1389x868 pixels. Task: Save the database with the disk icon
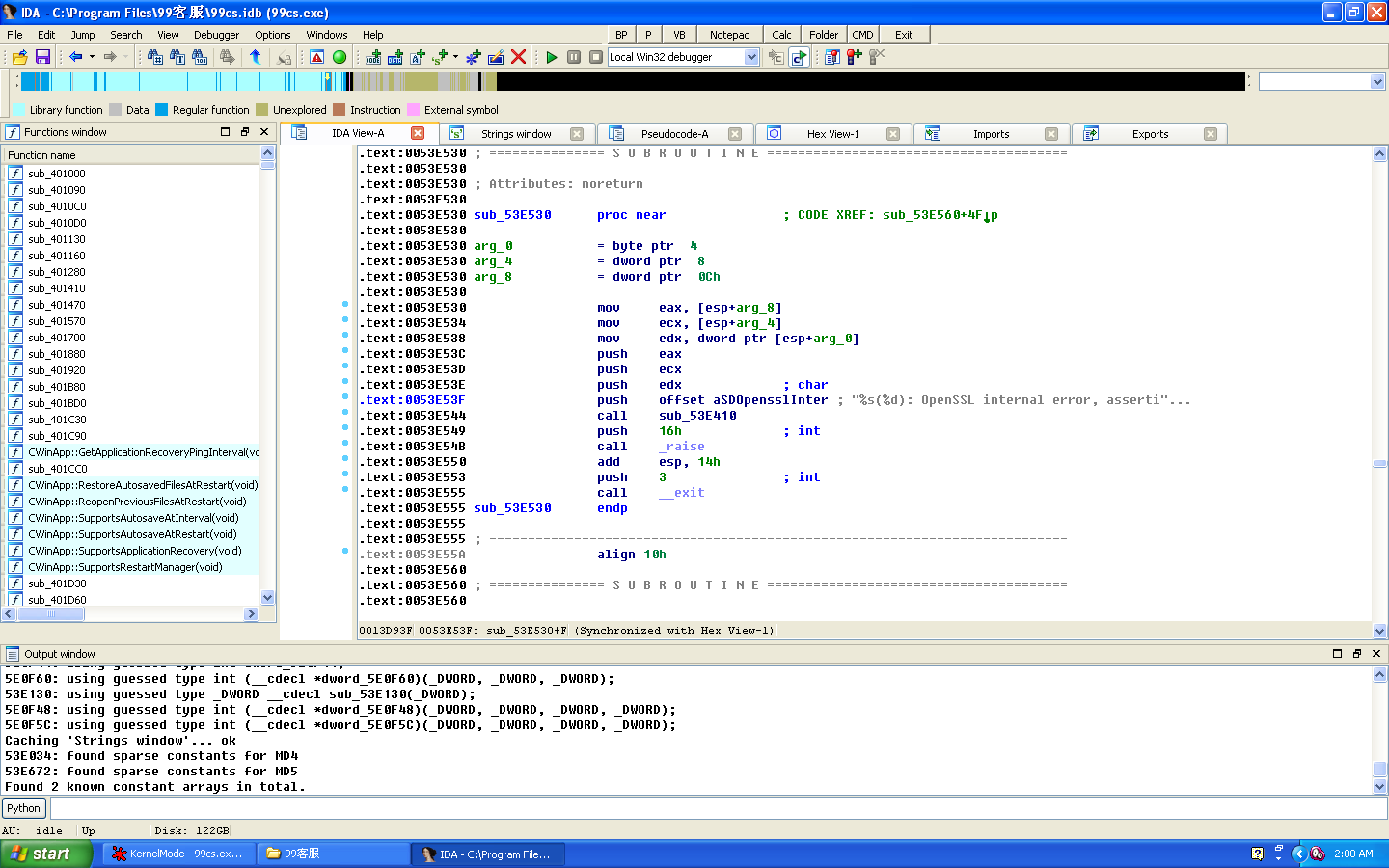point(42,57)
